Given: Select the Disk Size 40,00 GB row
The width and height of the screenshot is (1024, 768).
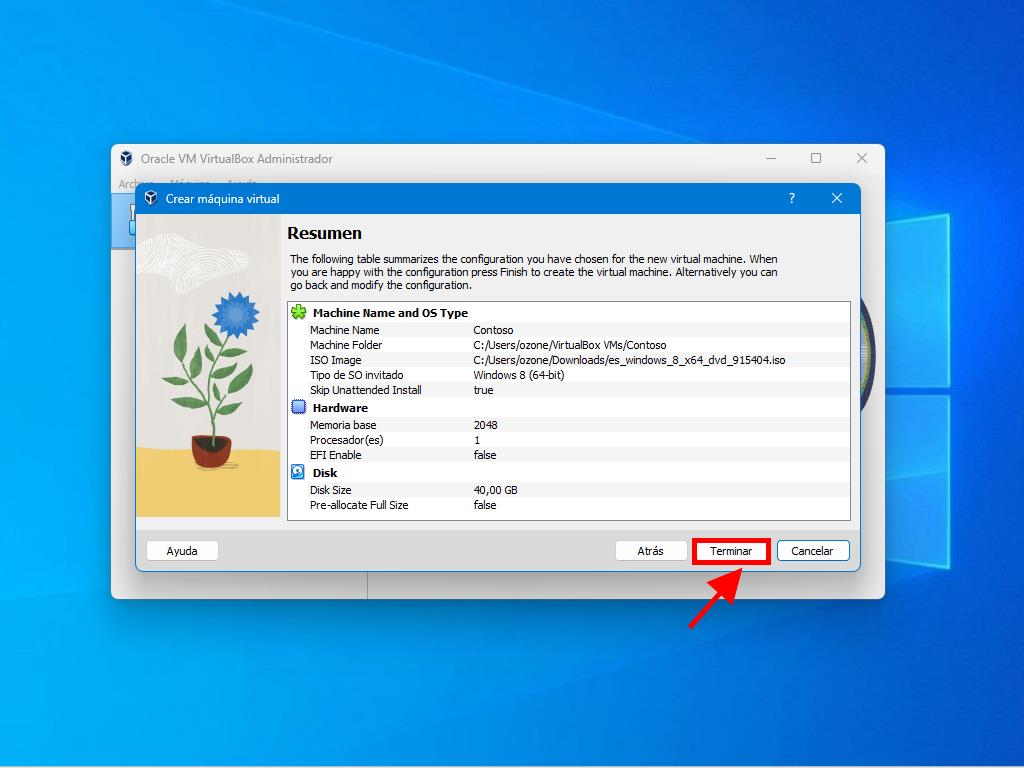Looking at the screenshot, I should 568,490.
